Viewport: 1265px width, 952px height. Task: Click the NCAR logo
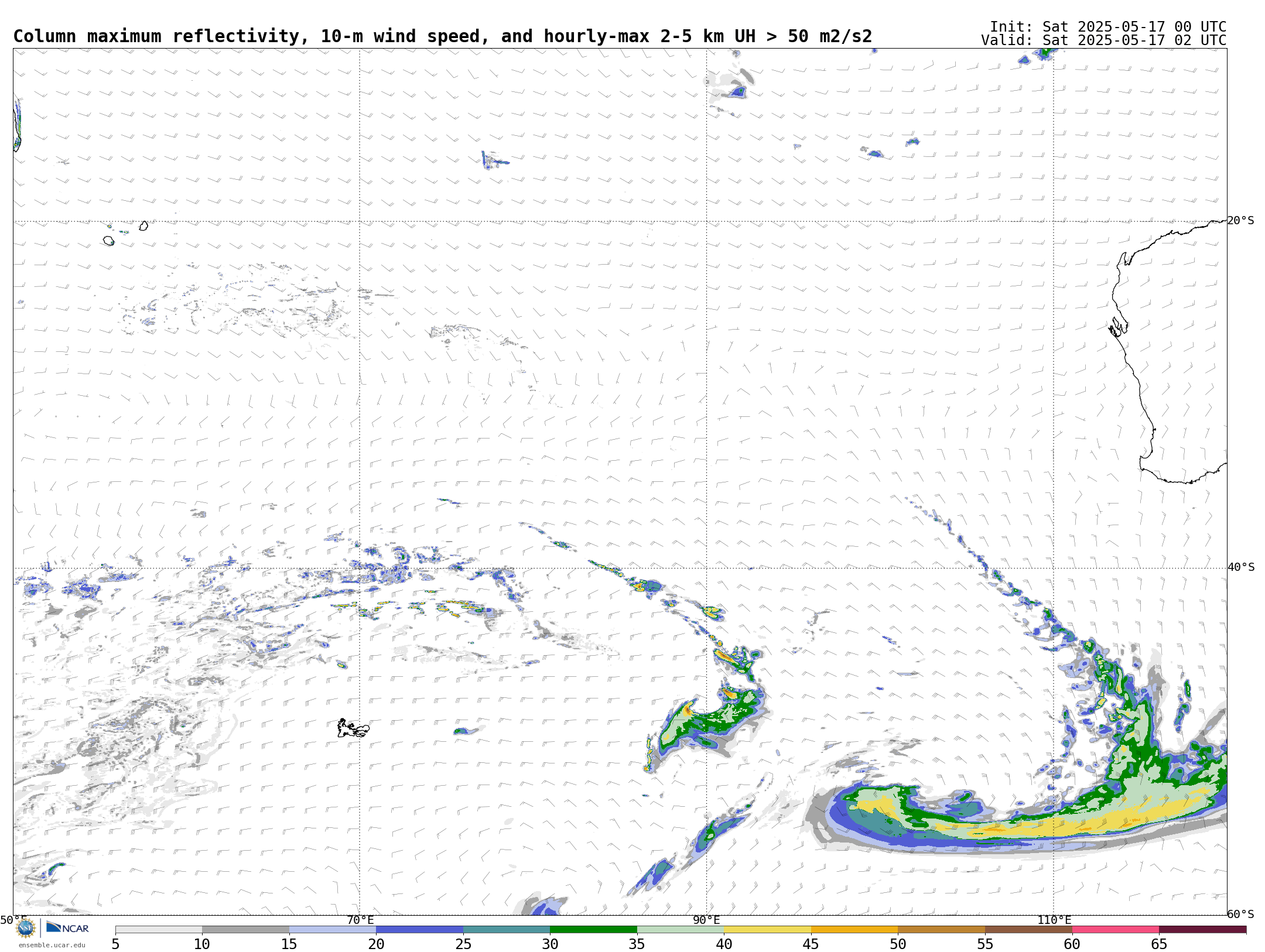tap(67, 927)
